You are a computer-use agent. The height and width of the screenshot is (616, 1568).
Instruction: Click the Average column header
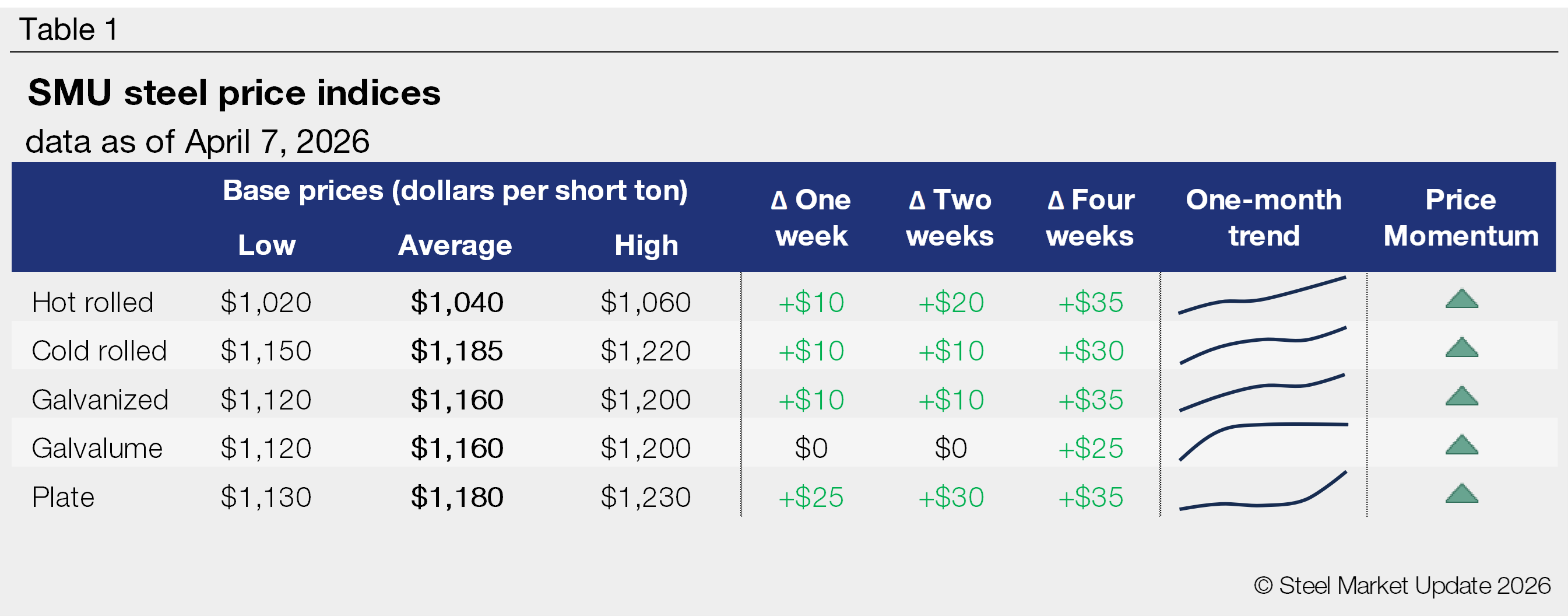pyautogui.click(x=455, y=246)
